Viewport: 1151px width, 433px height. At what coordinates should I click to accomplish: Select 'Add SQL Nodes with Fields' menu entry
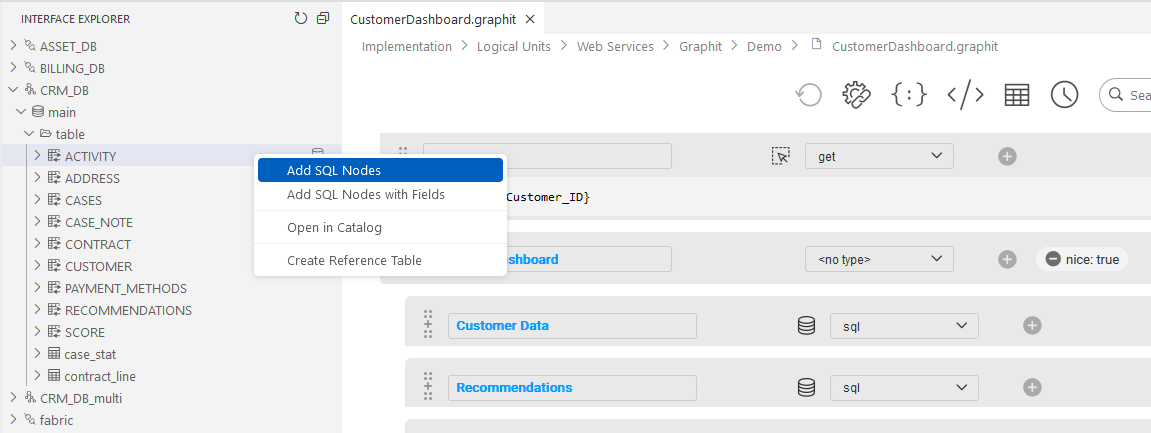pos(365,195)
